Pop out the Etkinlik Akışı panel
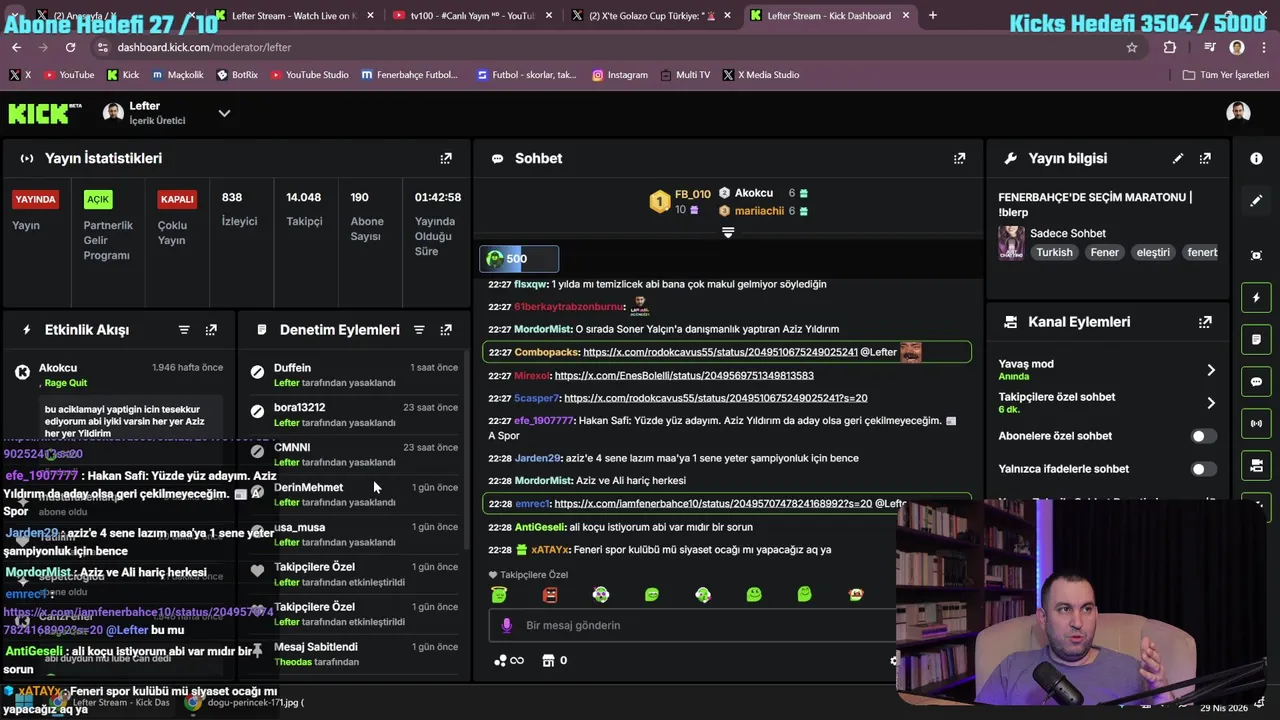1280x720 pixels. point(211,329)
